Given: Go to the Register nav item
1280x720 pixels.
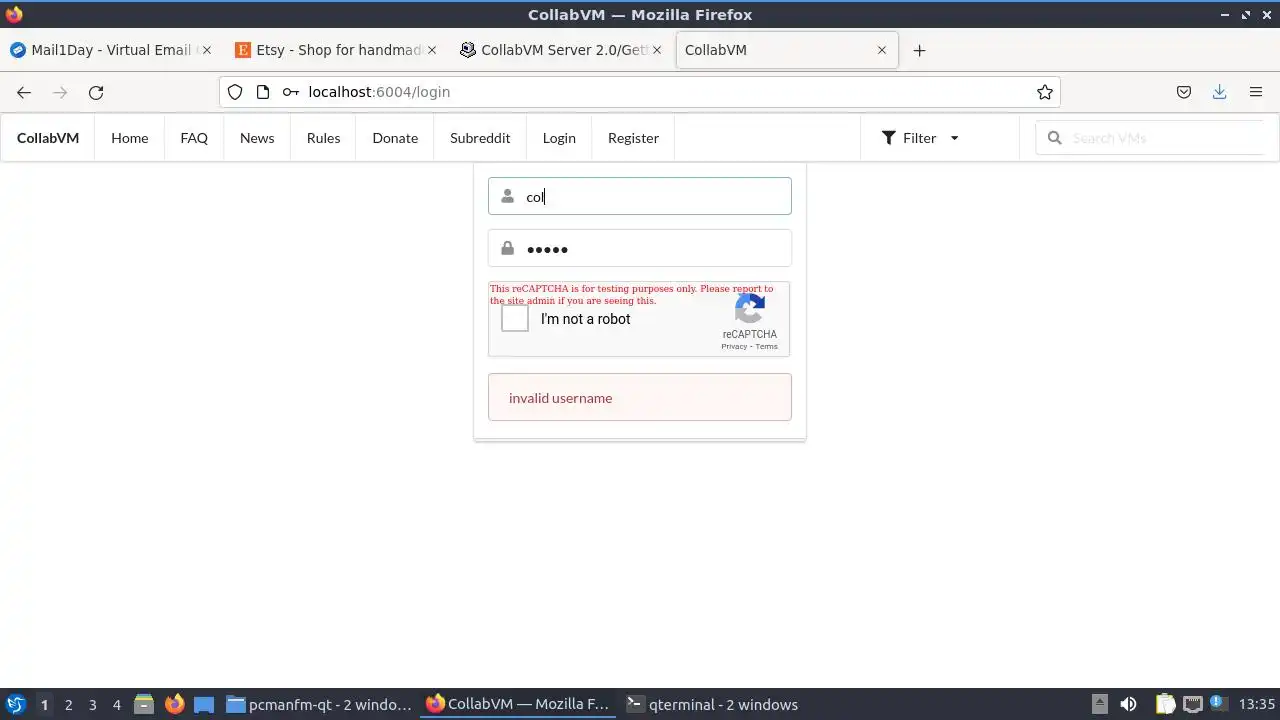Looking at the screenshot, I should [633, 138].
